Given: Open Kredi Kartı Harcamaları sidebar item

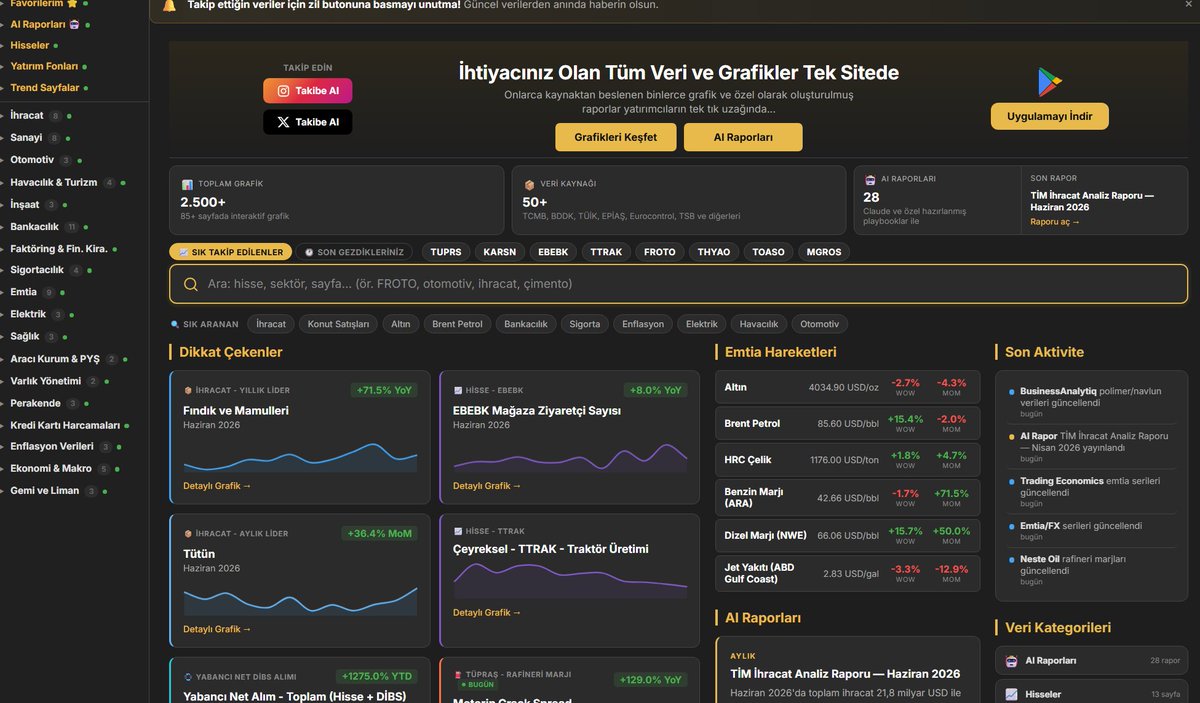Looking at the screenshot, I should 65,425.
